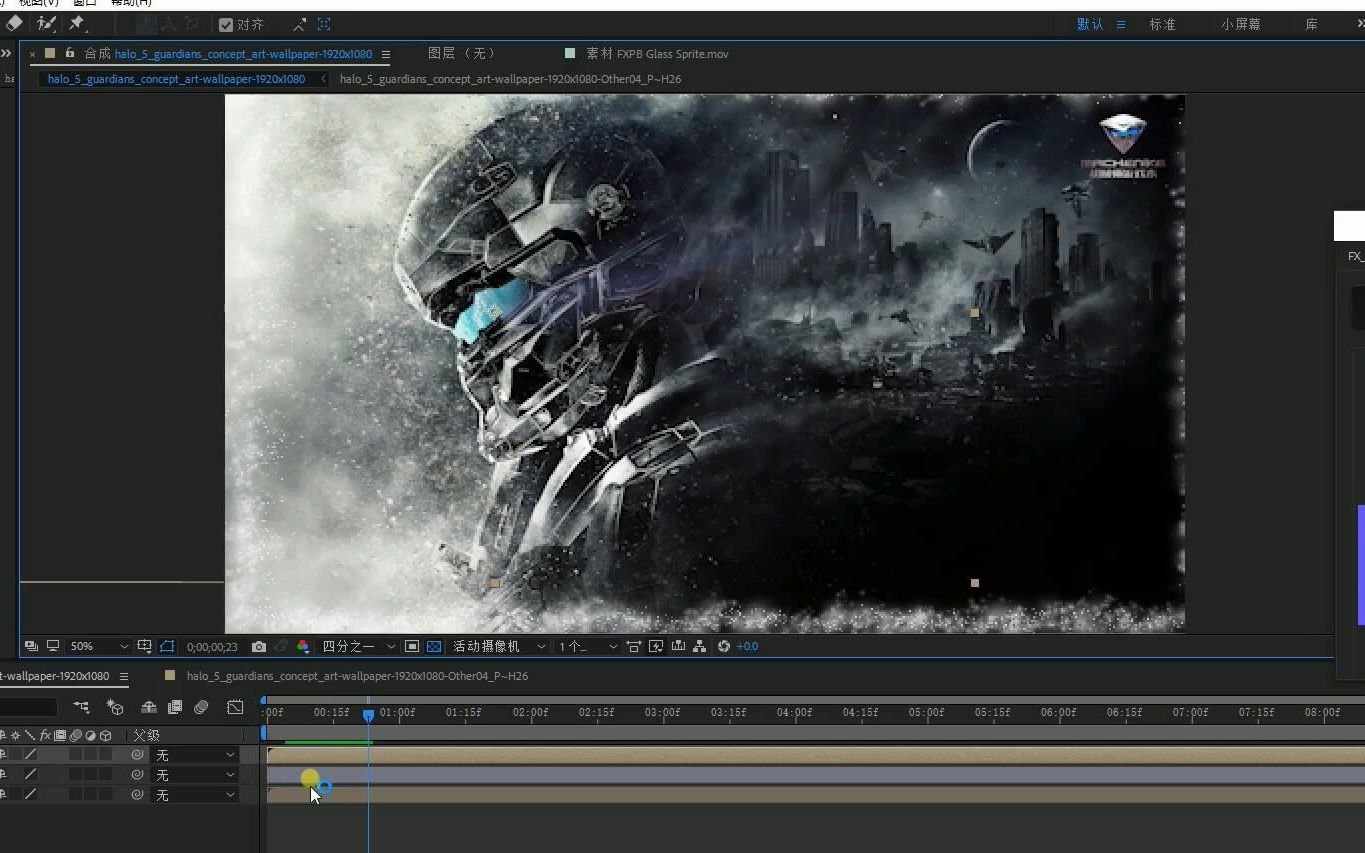Click the dashed-square snapping icon in top toolbar
The width and height of the screenshot is (1365, 853).
(324, 24)
